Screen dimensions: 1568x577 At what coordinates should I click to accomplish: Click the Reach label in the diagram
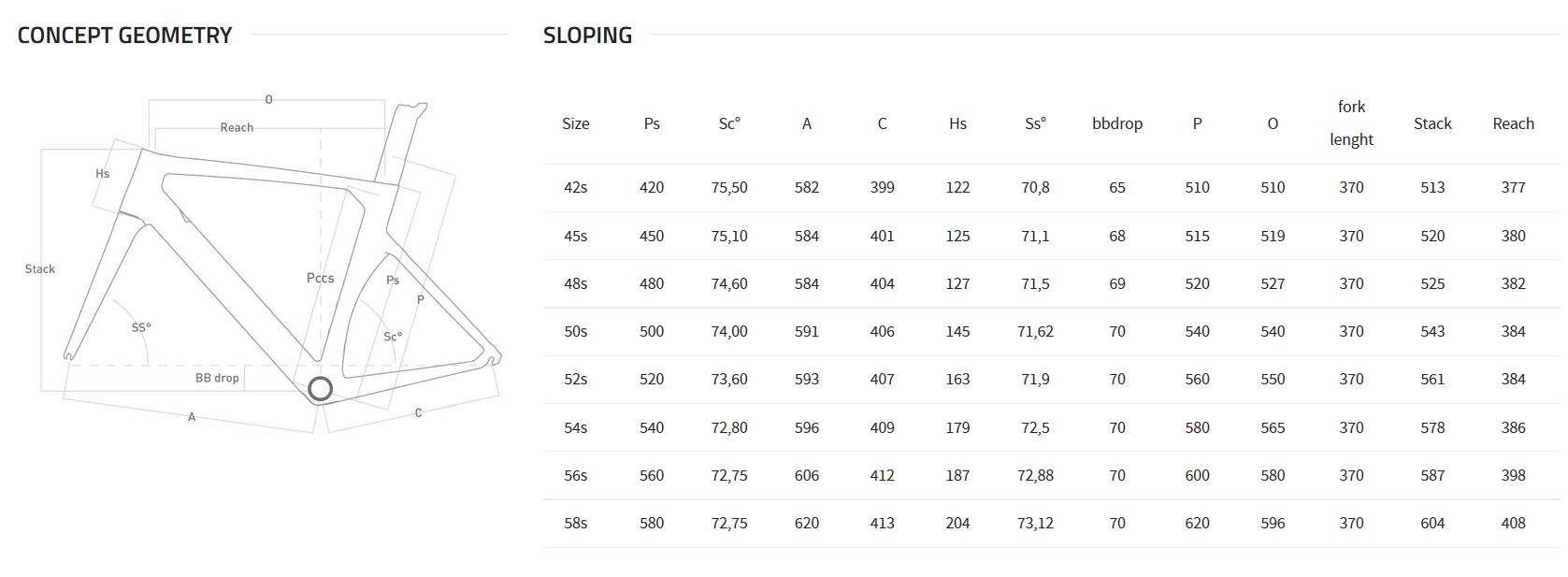coord(237,127)
